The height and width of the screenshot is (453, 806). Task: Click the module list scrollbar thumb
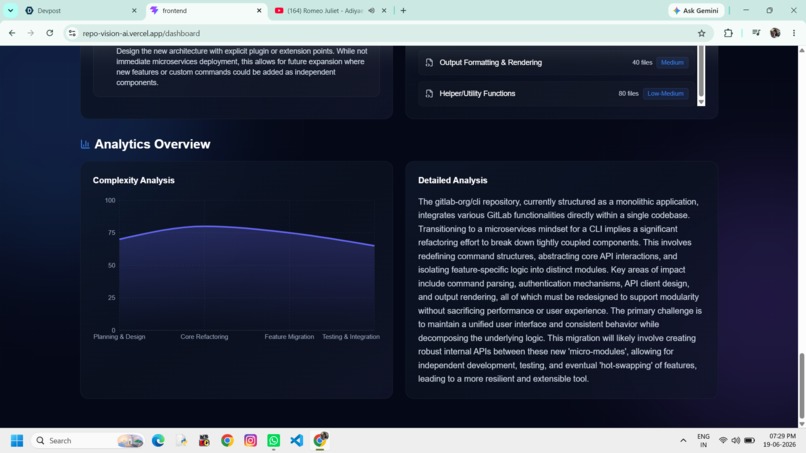(701, 71)
